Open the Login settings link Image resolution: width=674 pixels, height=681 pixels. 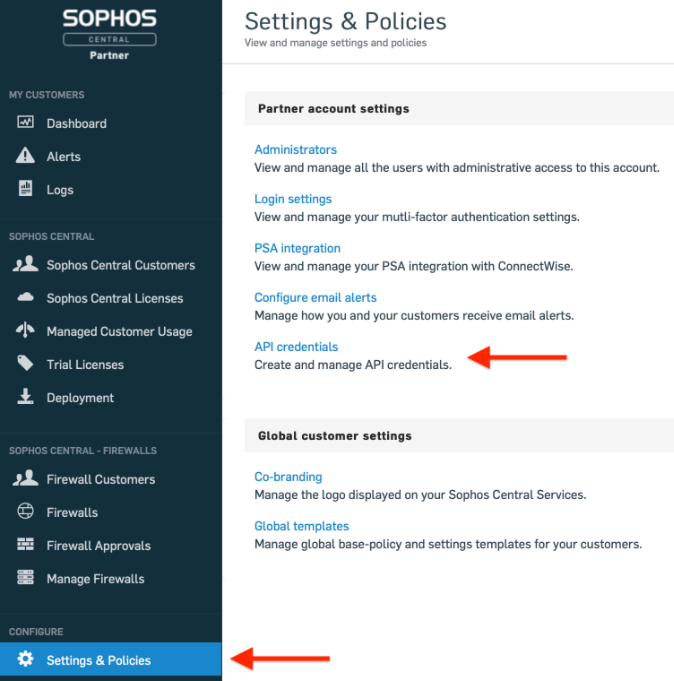coord(293,199)
